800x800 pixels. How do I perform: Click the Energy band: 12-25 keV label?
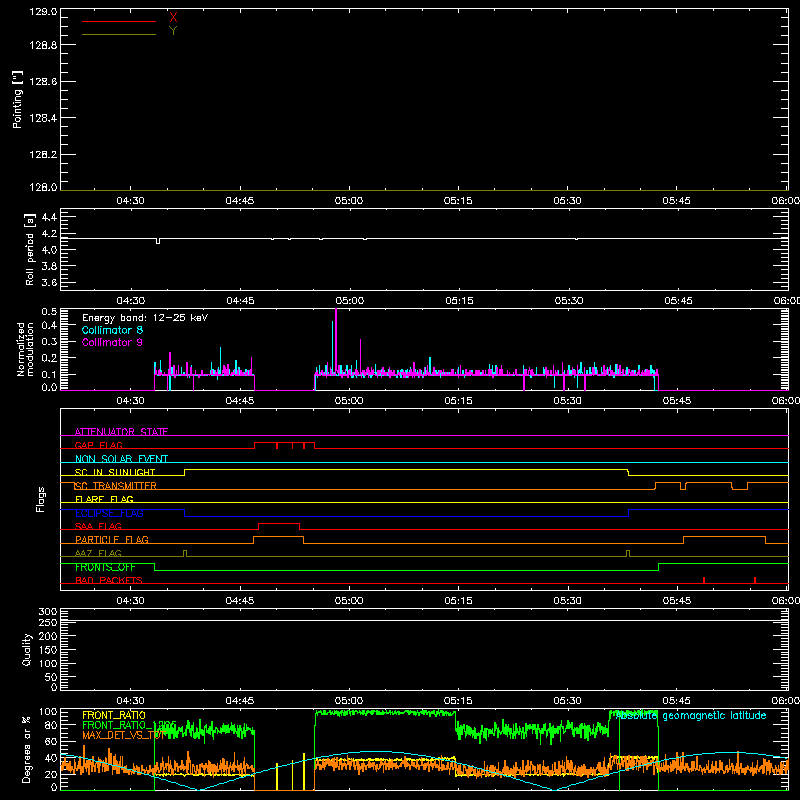(145, 318)
